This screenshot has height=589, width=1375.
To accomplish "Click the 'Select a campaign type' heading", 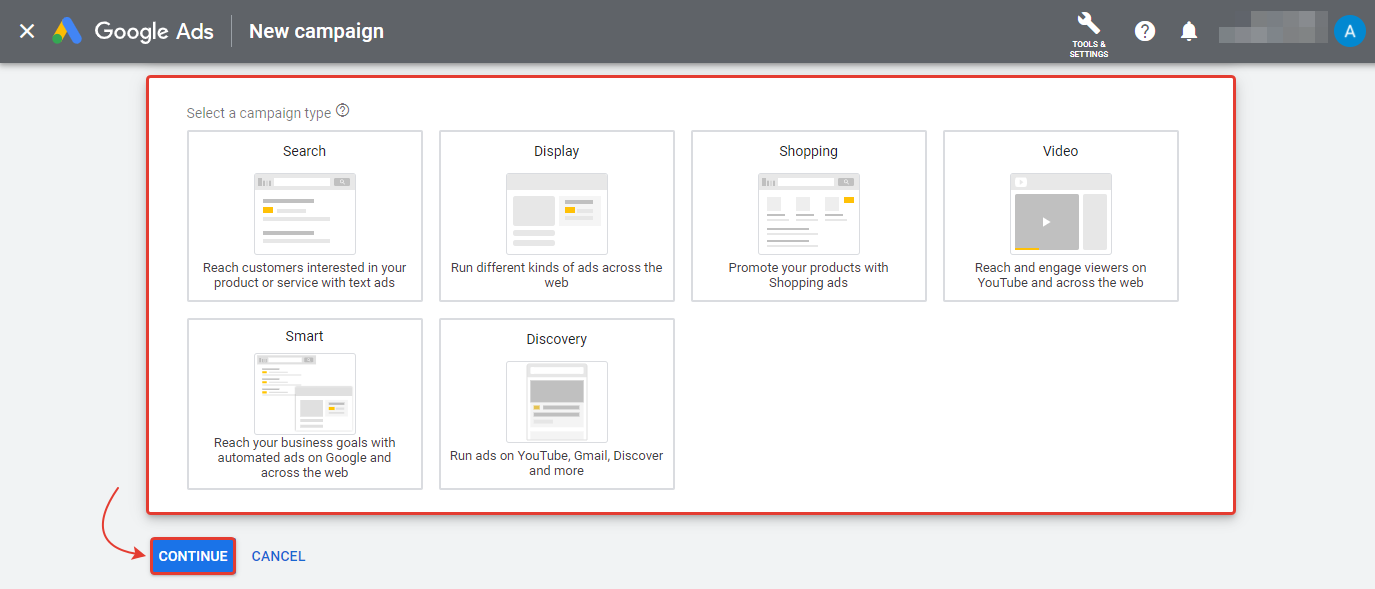I will 259,113.
